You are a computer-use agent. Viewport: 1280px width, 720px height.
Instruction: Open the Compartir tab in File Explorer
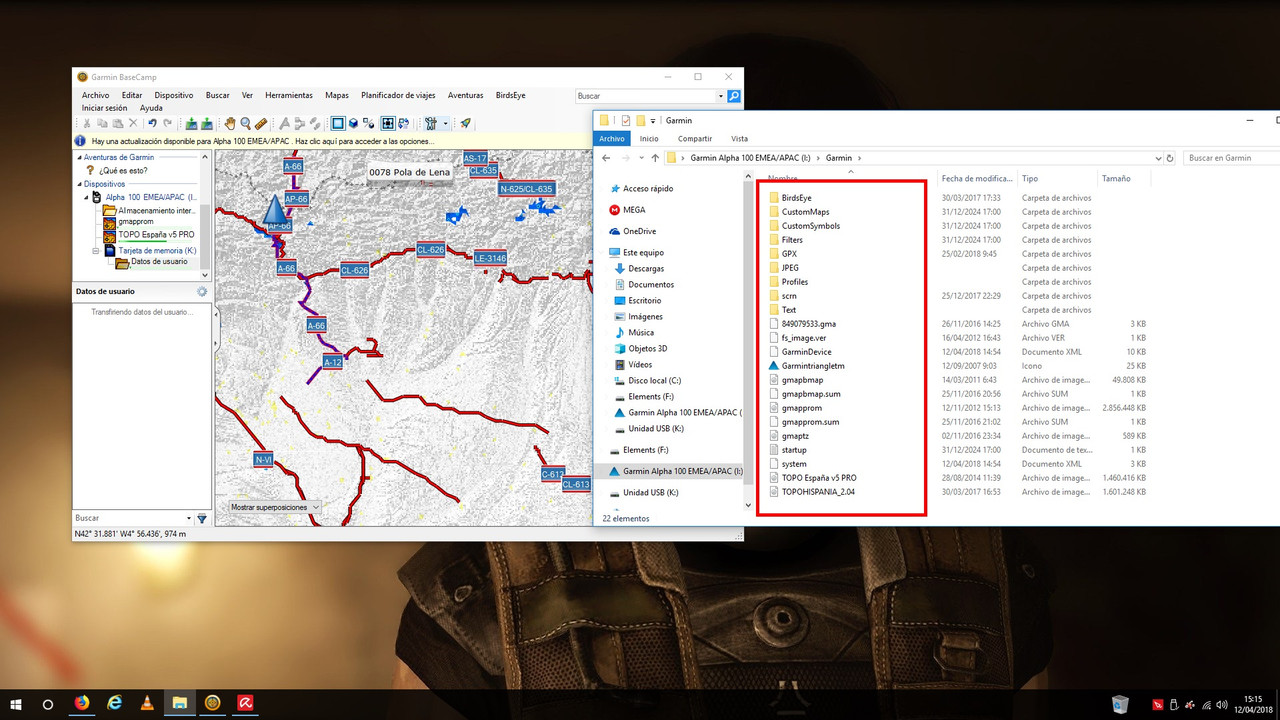695,139
